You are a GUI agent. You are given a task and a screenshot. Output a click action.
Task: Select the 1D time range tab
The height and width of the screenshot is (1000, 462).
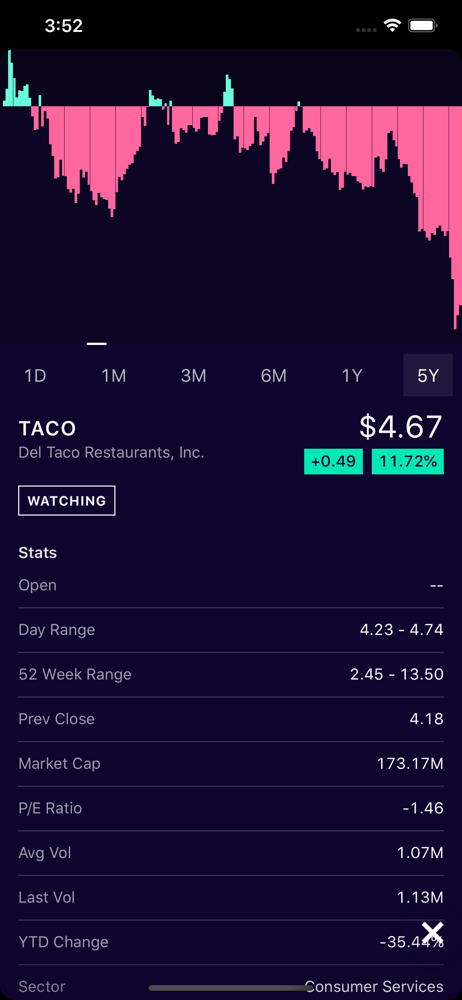[35, 376]
